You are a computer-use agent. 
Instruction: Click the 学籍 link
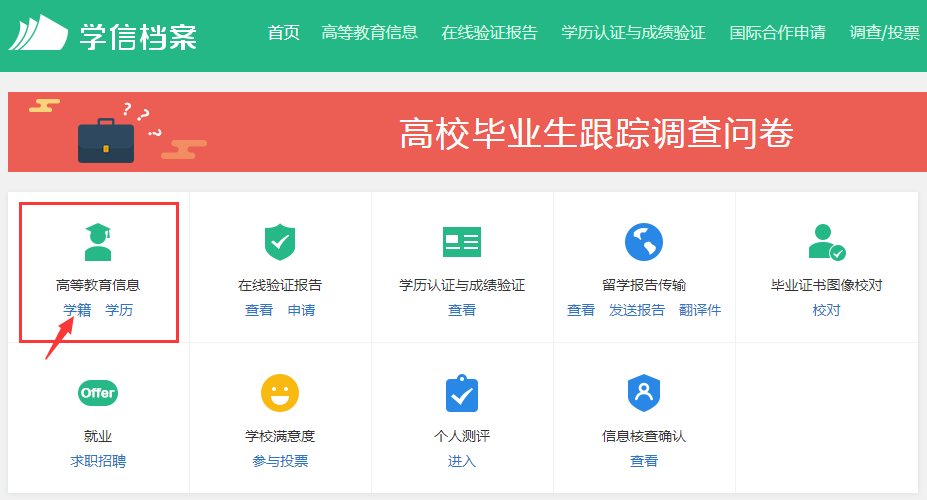pyautogui.click(x=77, y=310)
